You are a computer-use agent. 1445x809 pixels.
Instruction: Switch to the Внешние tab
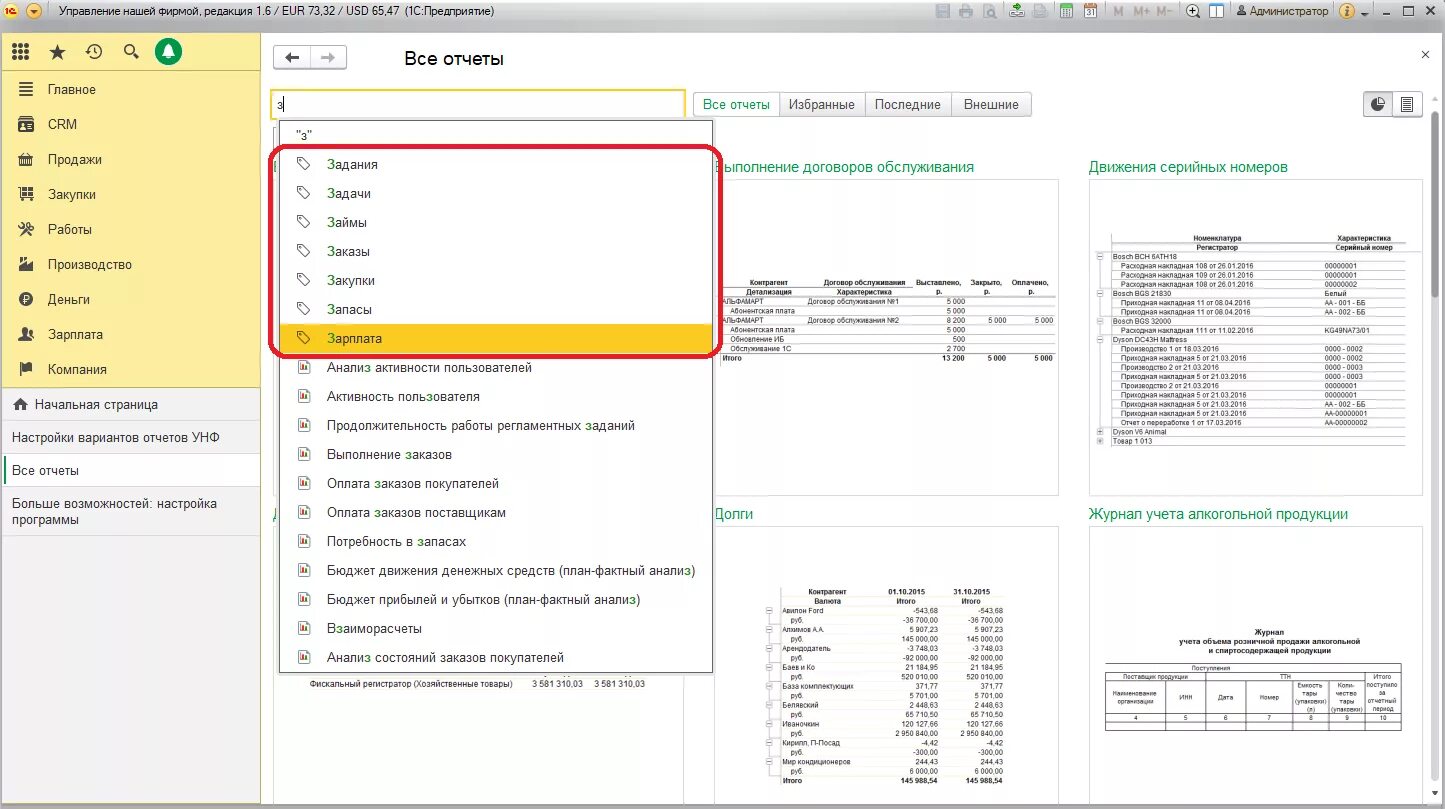point(991,104)
